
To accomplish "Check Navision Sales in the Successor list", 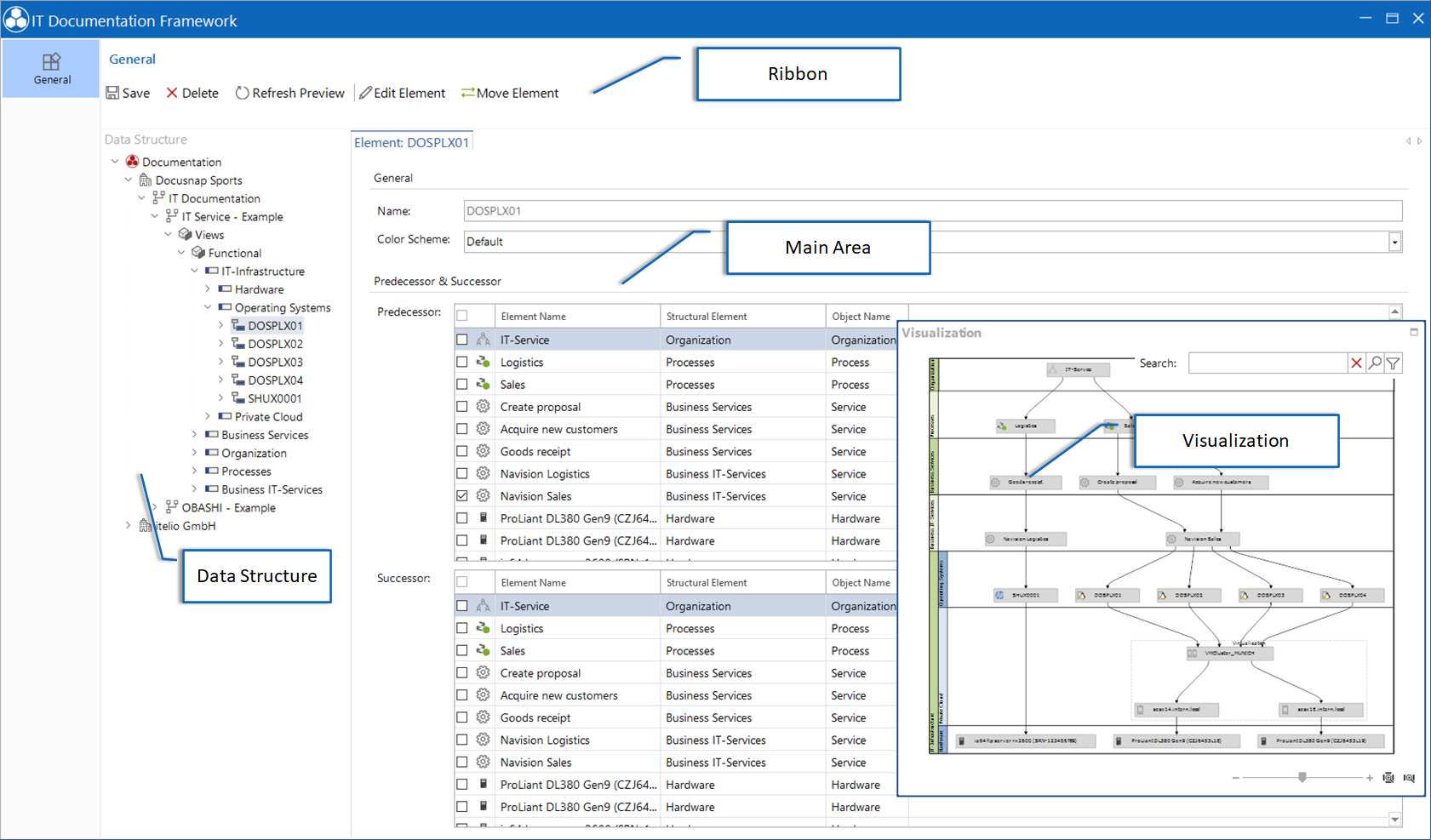I will [x=462, y=763].
